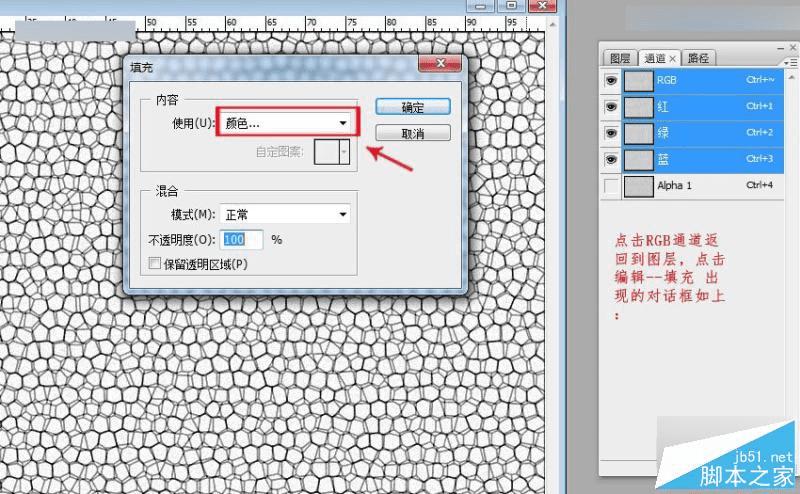Select the 蓝 channel row label
The width and height of the screenshot is (800, 494).
(x=663, y=160)
